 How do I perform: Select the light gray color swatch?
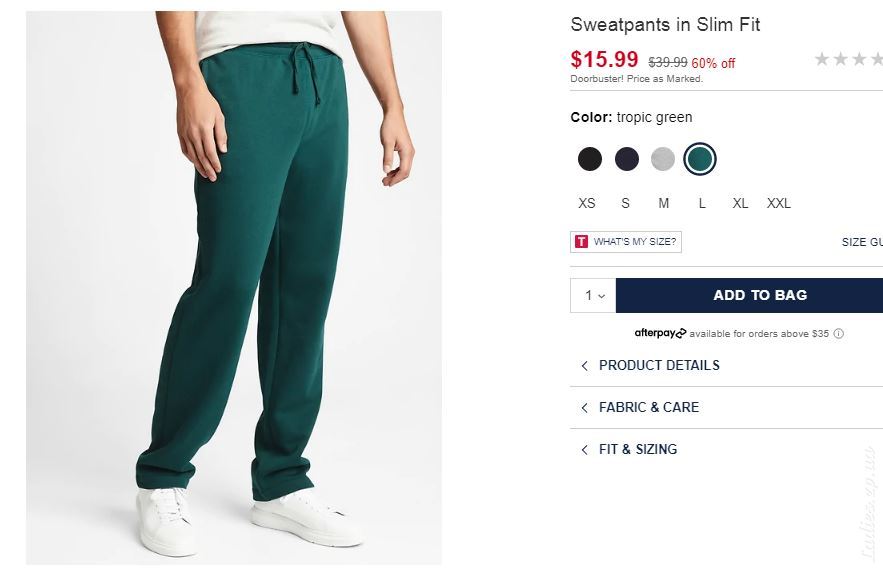[663, 159]
